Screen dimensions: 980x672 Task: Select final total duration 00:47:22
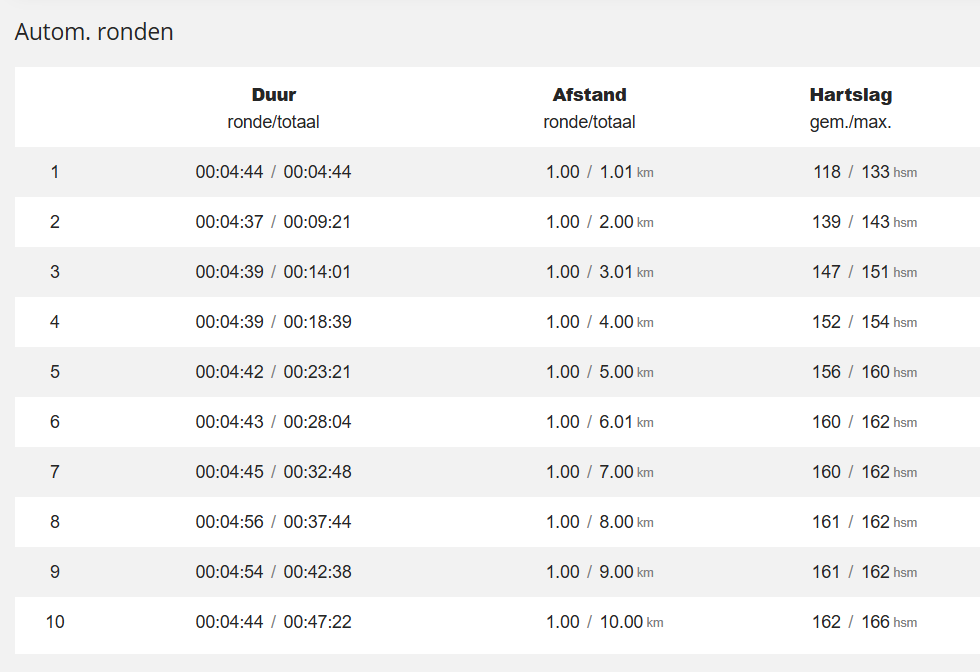[317, 622]
